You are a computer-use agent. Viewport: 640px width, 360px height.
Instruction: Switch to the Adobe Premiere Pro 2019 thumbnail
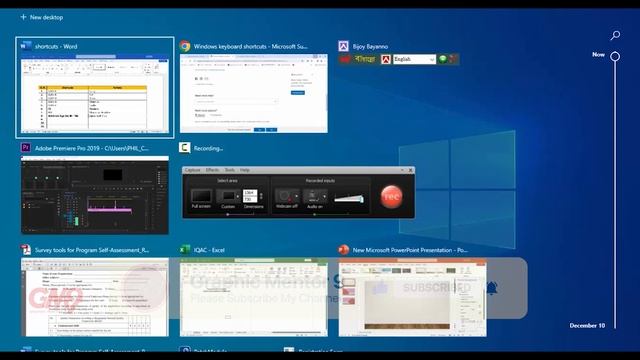click(95, 195)
